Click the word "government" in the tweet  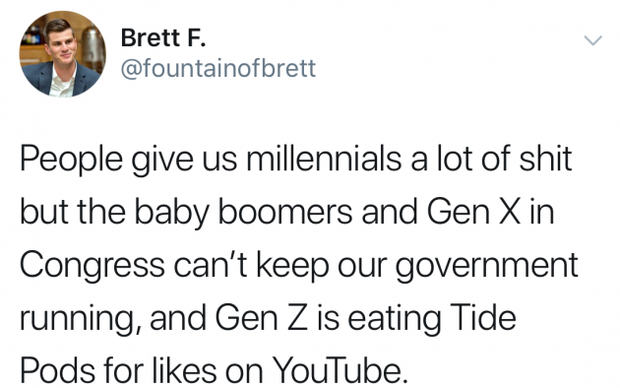487,267
